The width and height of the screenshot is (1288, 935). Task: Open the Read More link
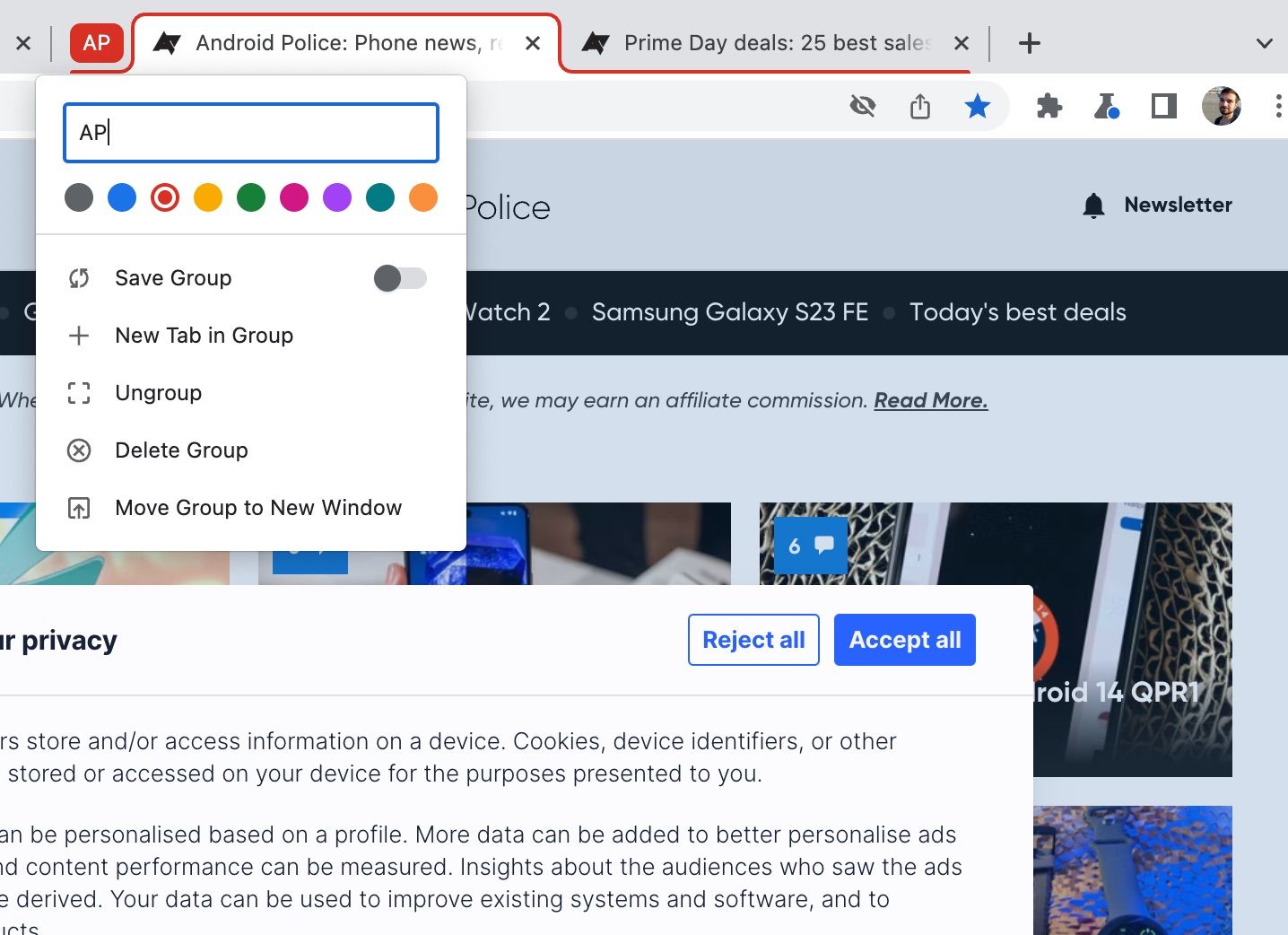(930, 400)
